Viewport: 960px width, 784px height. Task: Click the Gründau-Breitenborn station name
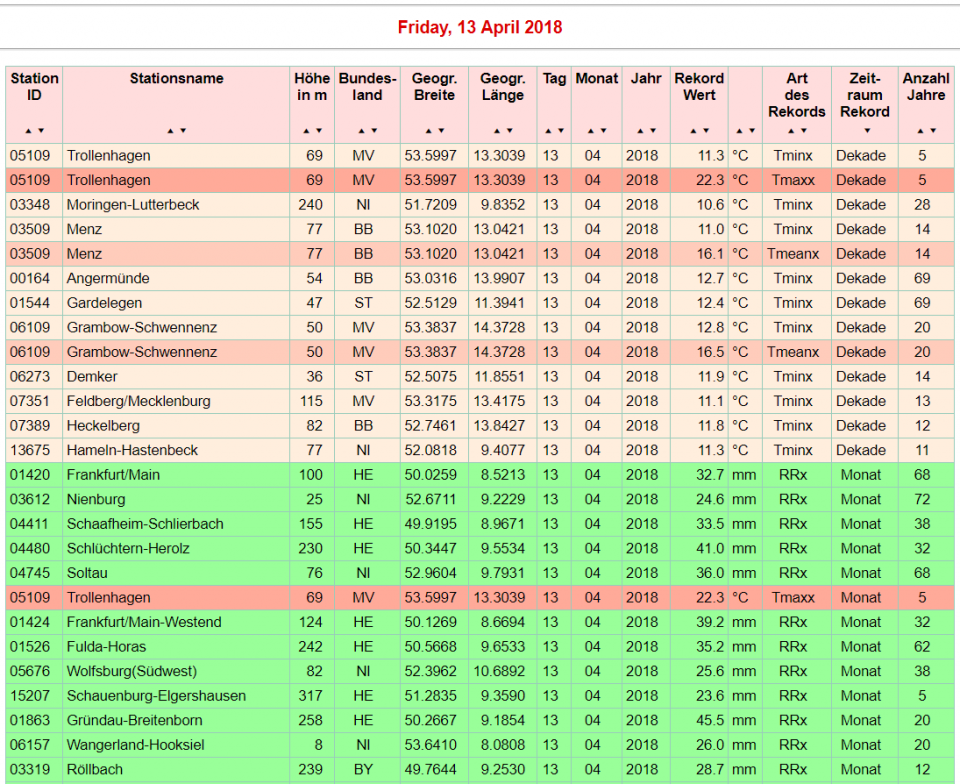coord(134,720)
